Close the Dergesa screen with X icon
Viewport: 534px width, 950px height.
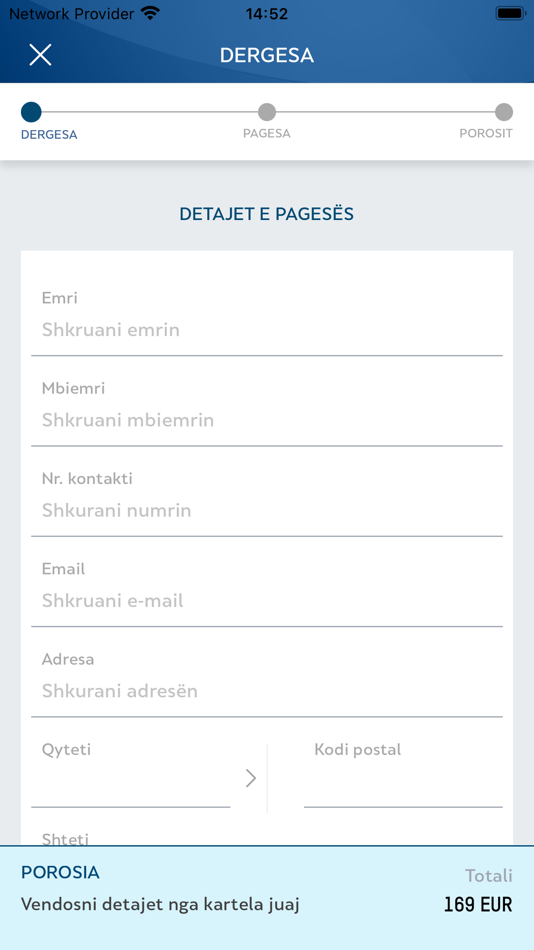pyautogui.click(x=40, y=55)
